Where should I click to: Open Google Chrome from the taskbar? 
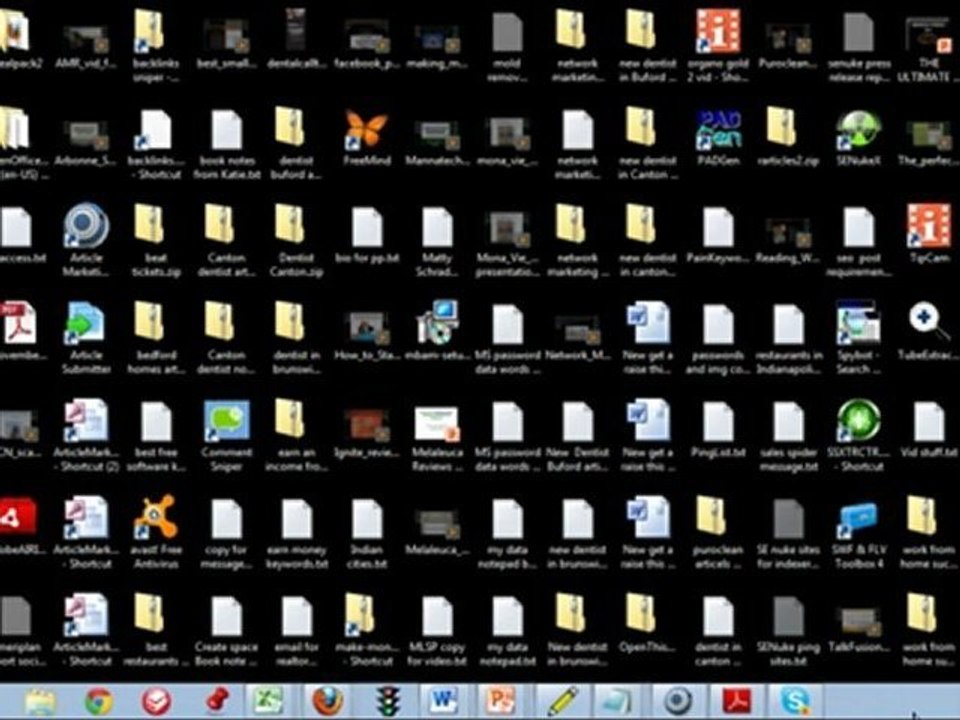(x=99, y=701)
